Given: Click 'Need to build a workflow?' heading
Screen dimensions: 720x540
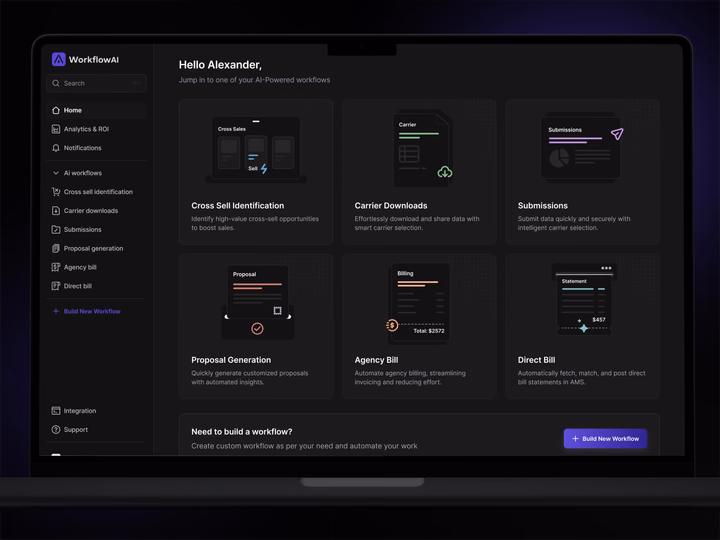Looking at the screenshot, I should tap(242, 432).
